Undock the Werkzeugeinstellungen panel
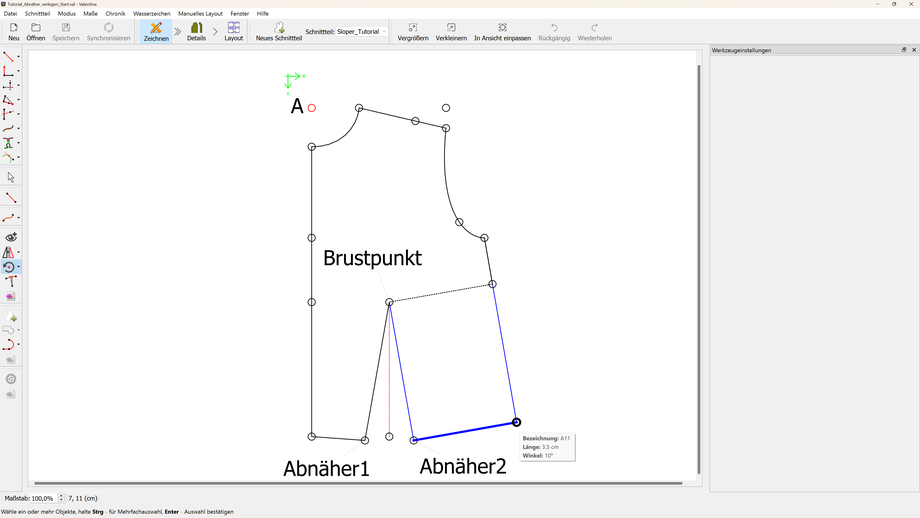This screenshot has width=920, height=518. 904,50
